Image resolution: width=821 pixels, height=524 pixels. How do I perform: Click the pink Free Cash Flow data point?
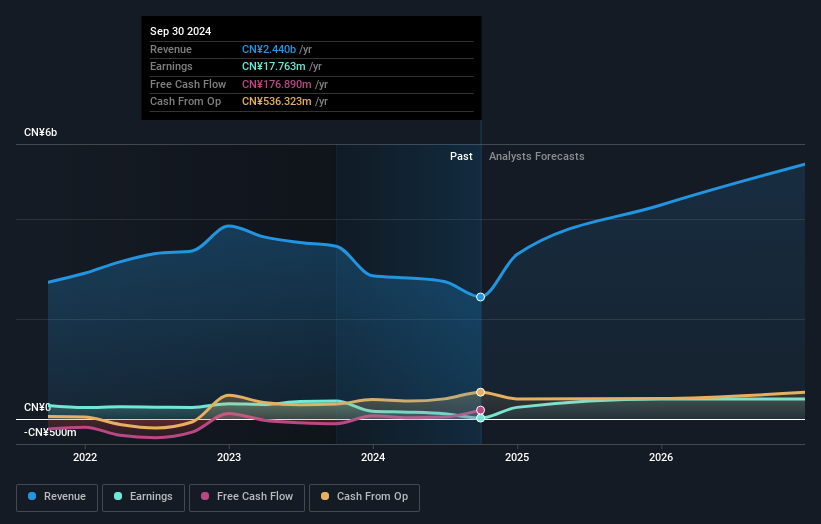click(480, 410)
